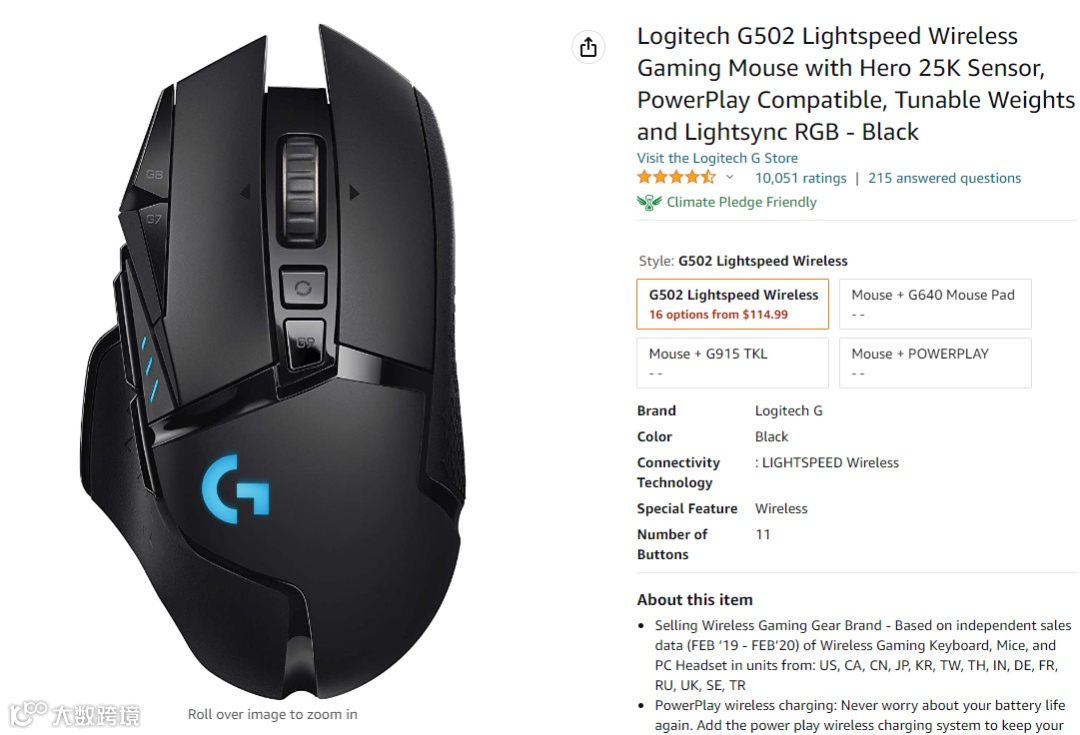Click the mouse scroll wheel in image
The image size is (1080, 735).
click(x=301, y=188)
